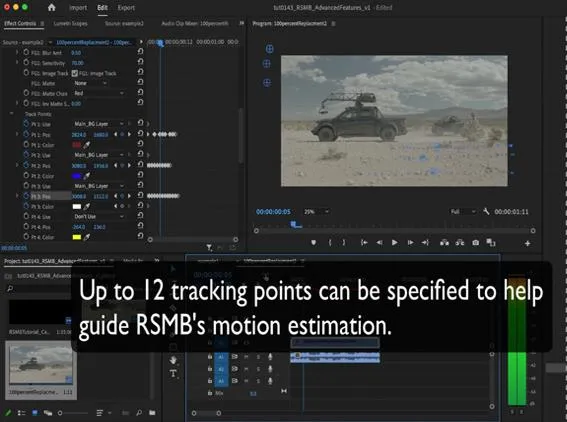The height and width of the screenshot is (422, 567).
Task: Open Program Monitor settings wrench
Action: tap(486, 211)
